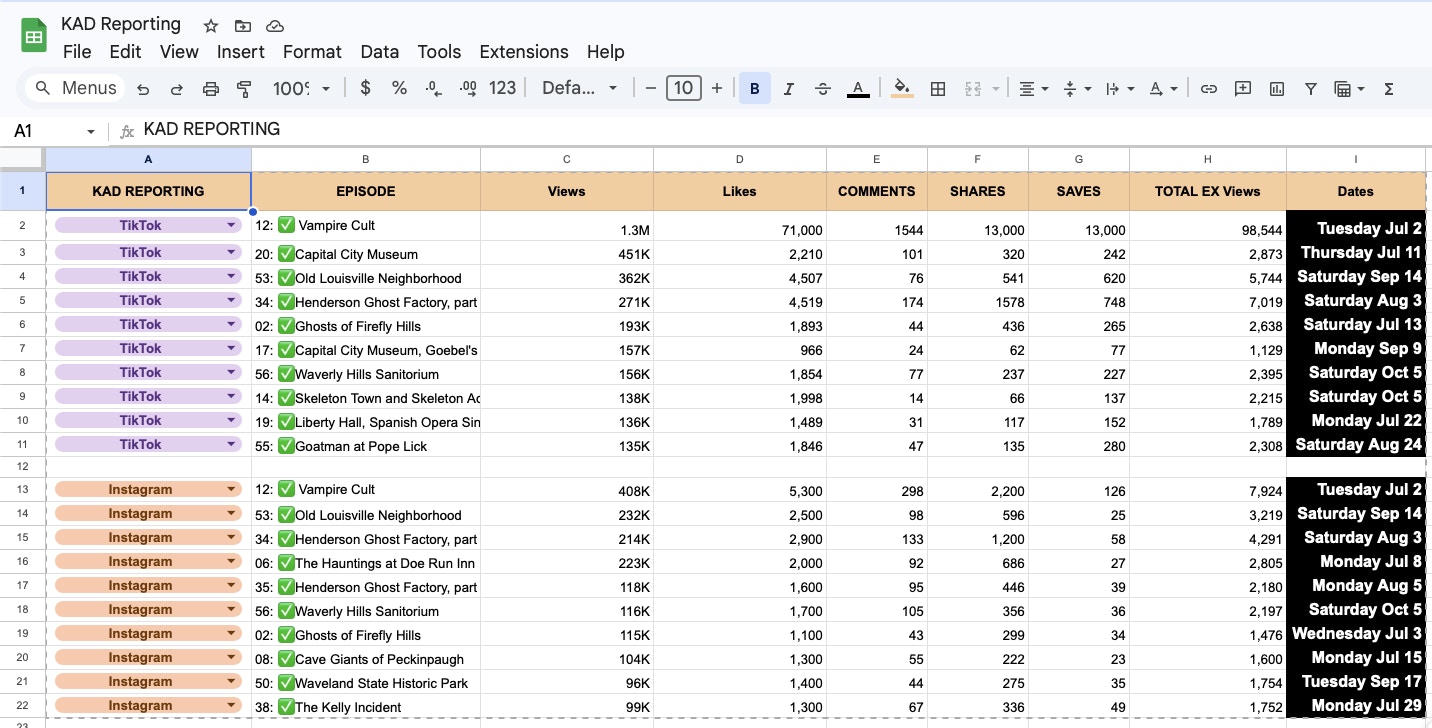Click the Functions sigma icon
Viewport: 1432px width, 728px height.
pyautogui.click(x=1388, y=89)
